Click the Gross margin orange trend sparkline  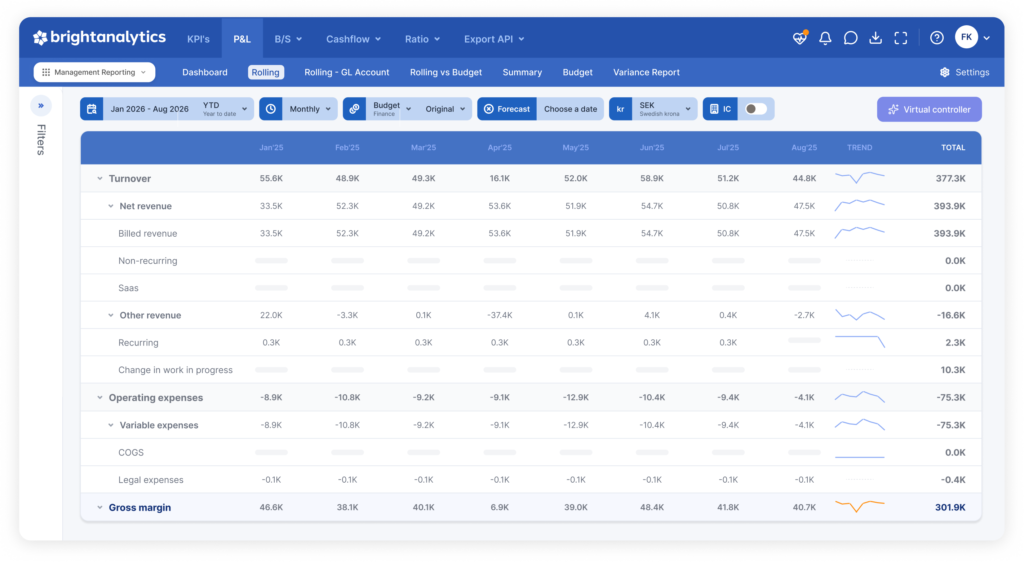point(859,507)
